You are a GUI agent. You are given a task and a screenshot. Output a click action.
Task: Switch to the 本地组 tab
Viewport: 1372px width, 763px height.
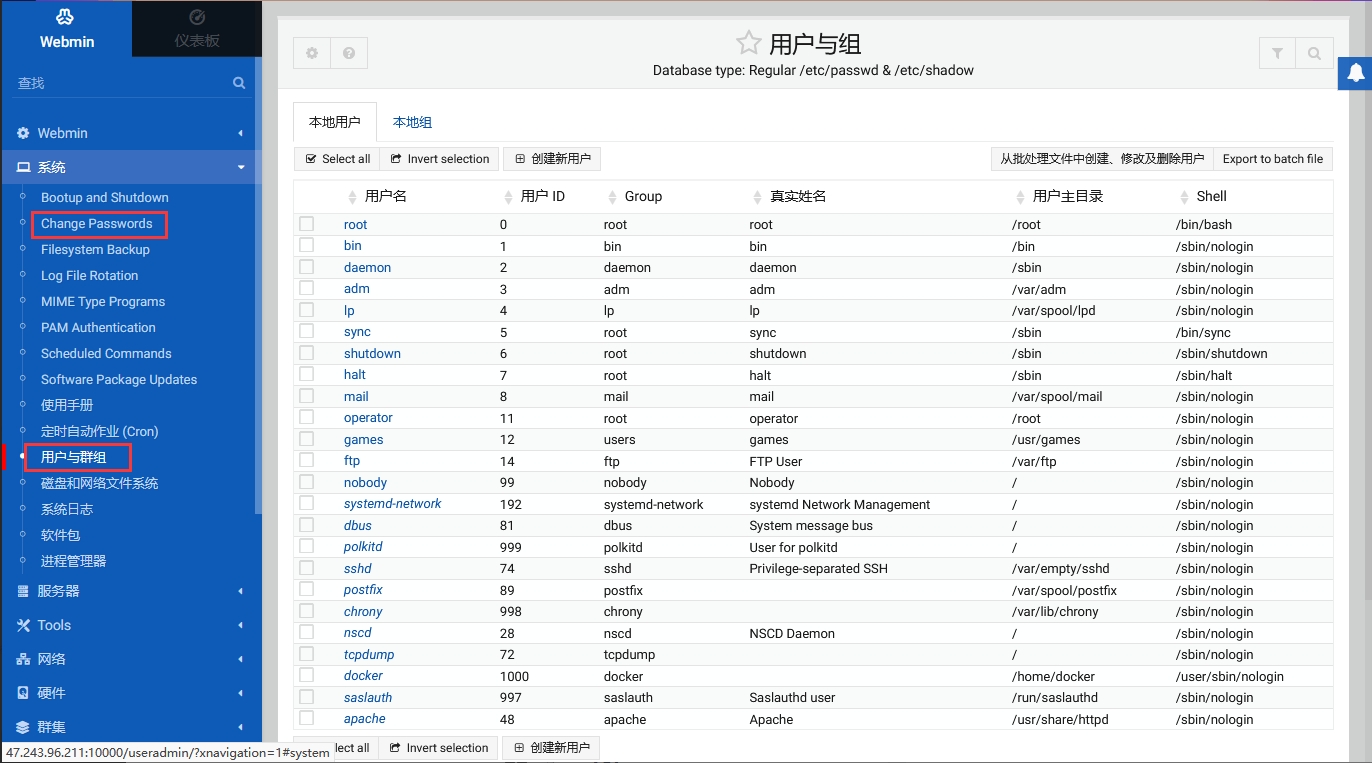pyautogui.click(x=412, y=122)
